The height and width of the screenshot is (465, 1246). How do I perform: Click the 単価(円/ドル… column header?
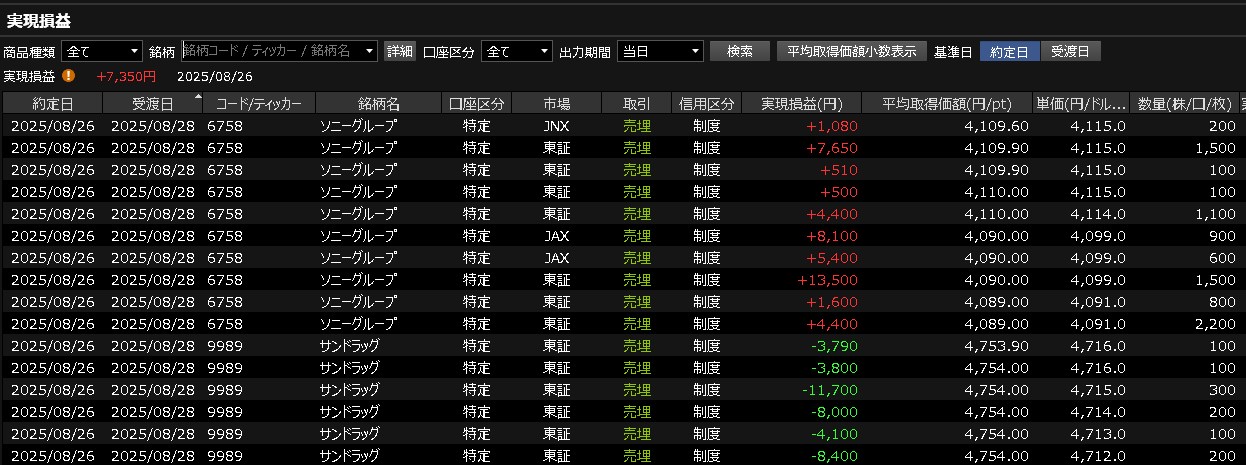click(x=1081, y=103)
